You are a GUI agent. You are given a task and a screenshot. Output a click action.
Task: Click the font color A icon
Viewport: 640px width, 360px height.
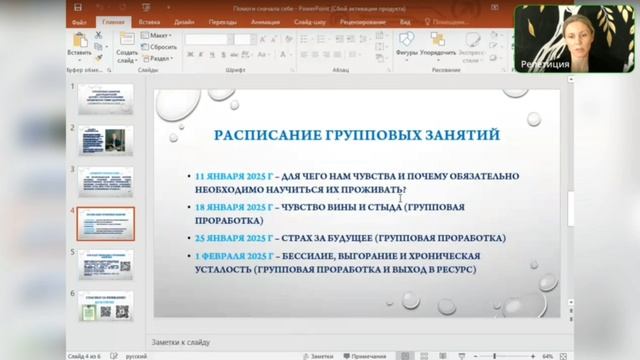tap(284, 54)
